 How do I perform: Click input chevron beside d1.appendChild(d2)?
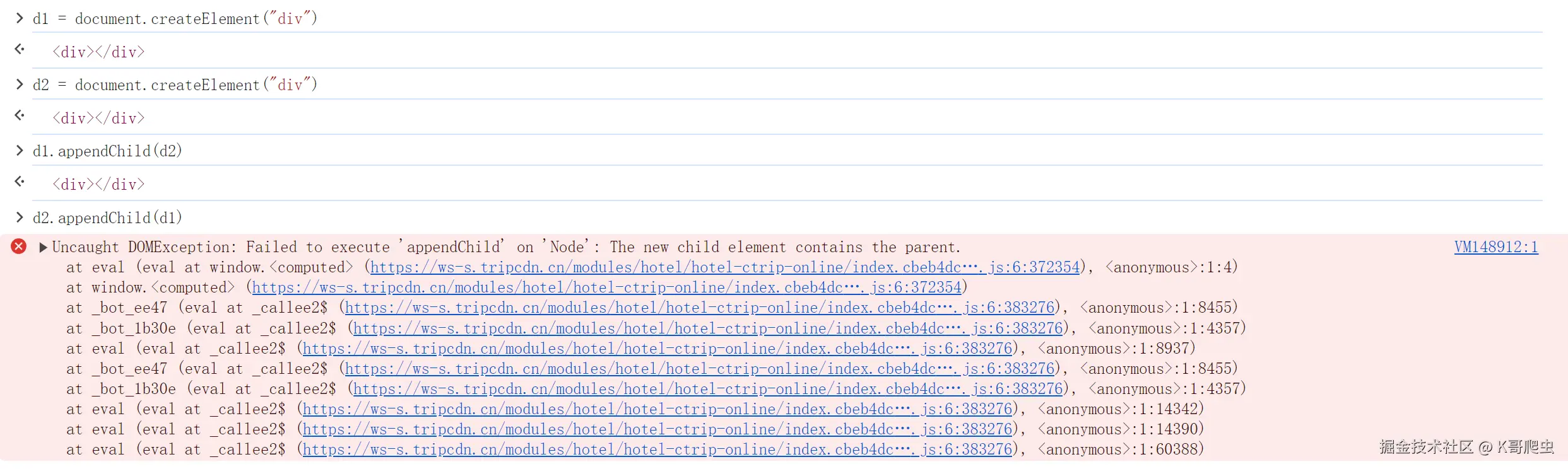(x=20, y=151)
